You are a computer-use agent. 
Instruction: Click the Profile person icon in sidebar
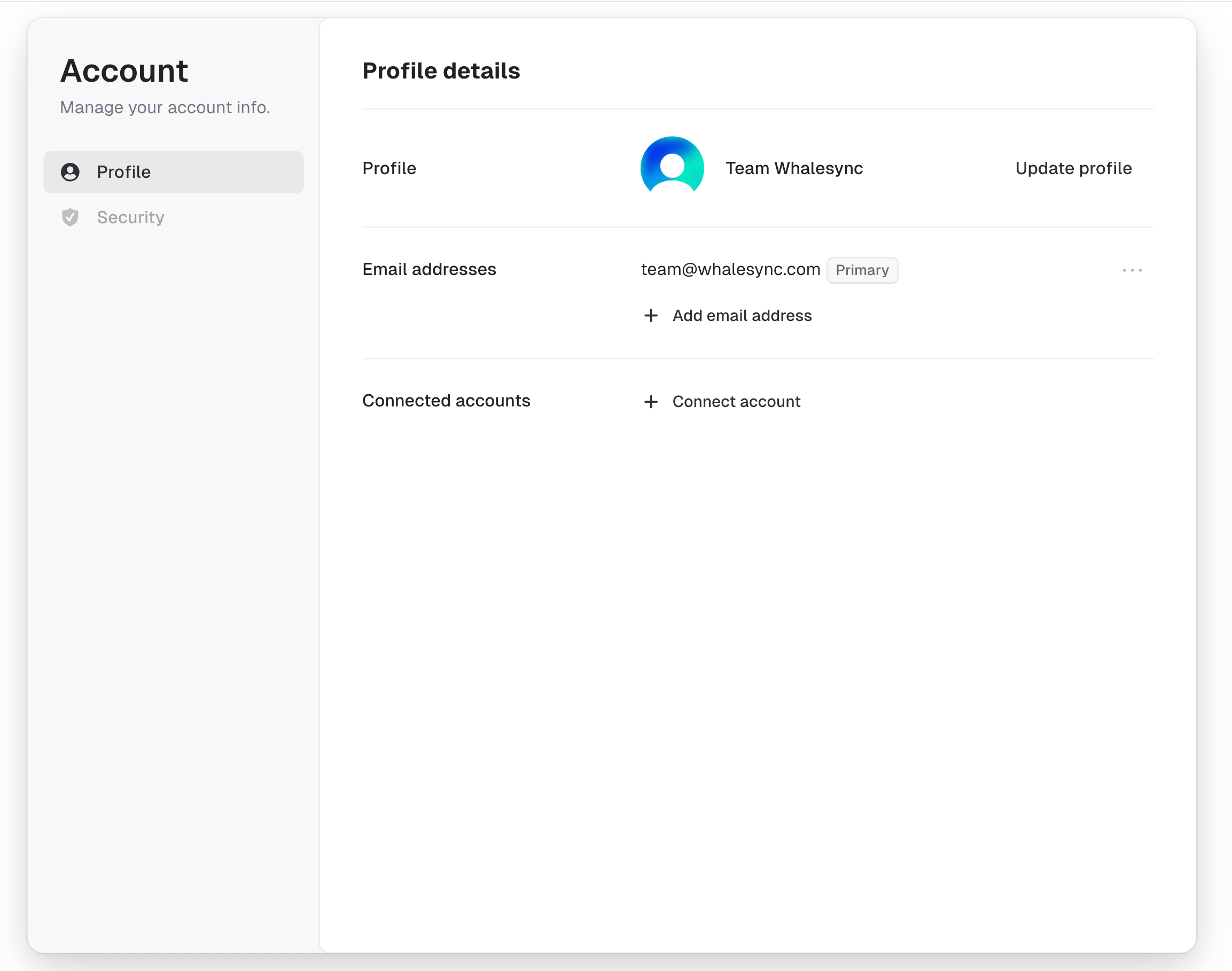pos(70,171)
